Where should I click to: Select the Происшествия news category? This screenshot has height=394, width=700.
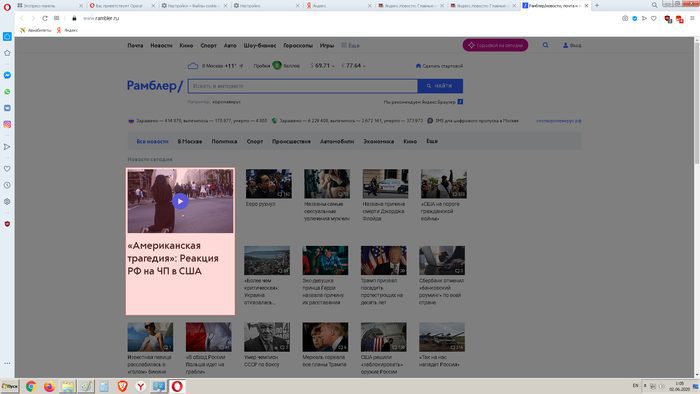coord(291,141)
